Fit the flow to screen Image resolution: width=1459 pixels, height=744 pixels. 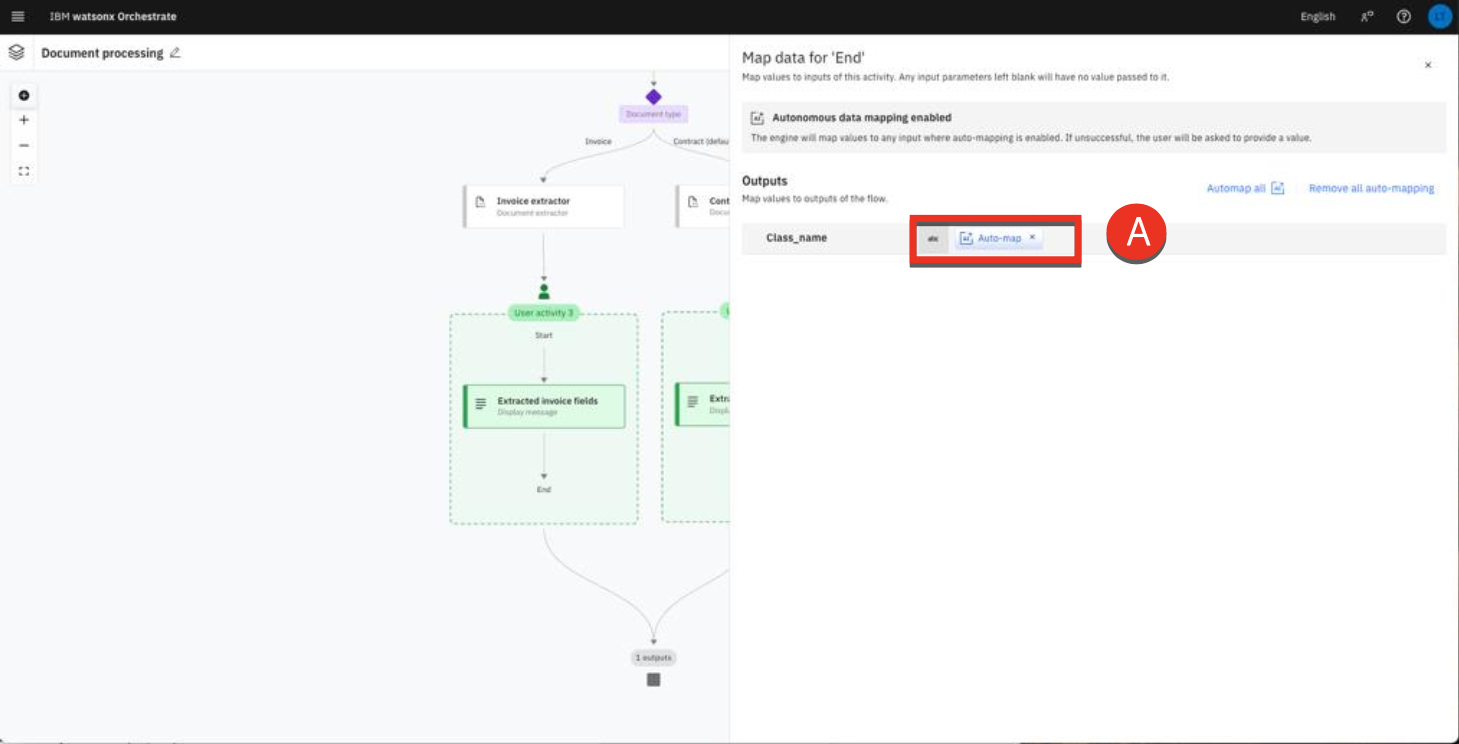[24, 171]
